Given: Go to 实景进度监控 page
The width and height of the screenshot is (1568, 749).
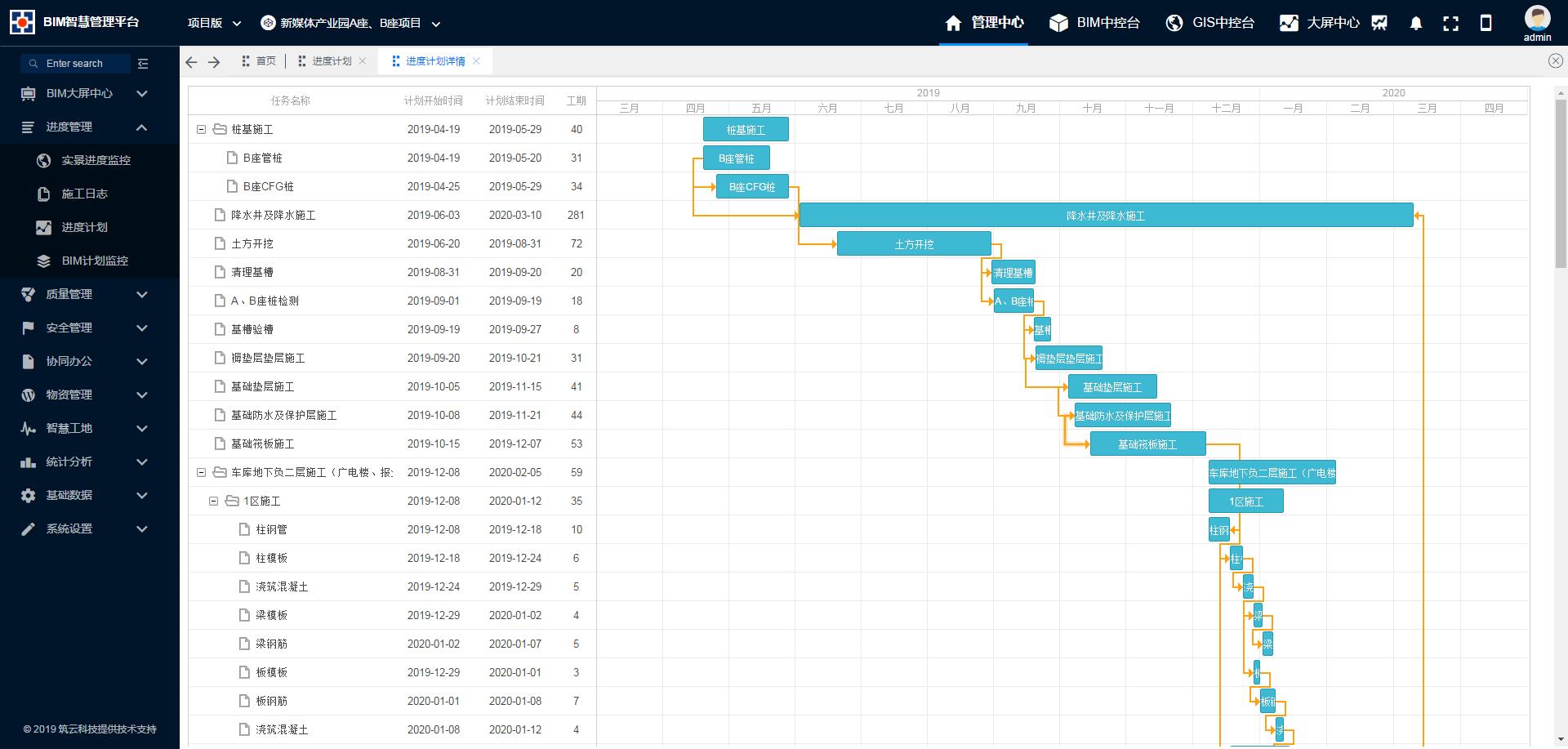Looking at the screenshot, I should click(x=96, y=160).
